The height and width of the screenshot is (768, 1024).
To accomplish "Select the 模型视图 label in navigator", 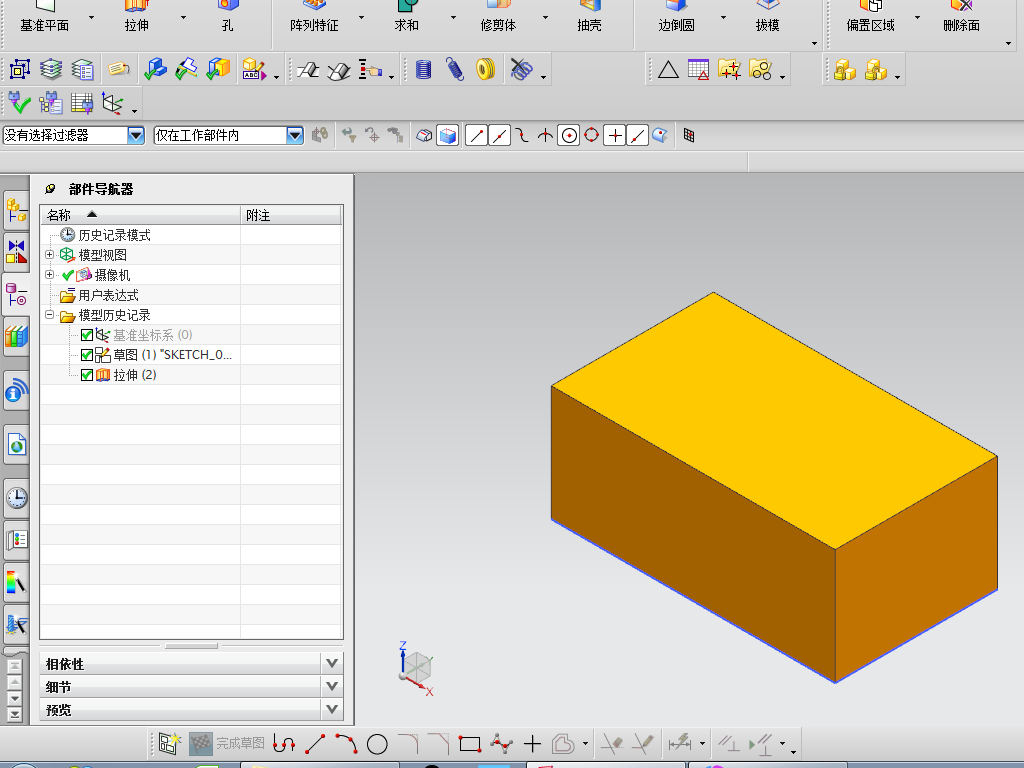I will point(103,255).
